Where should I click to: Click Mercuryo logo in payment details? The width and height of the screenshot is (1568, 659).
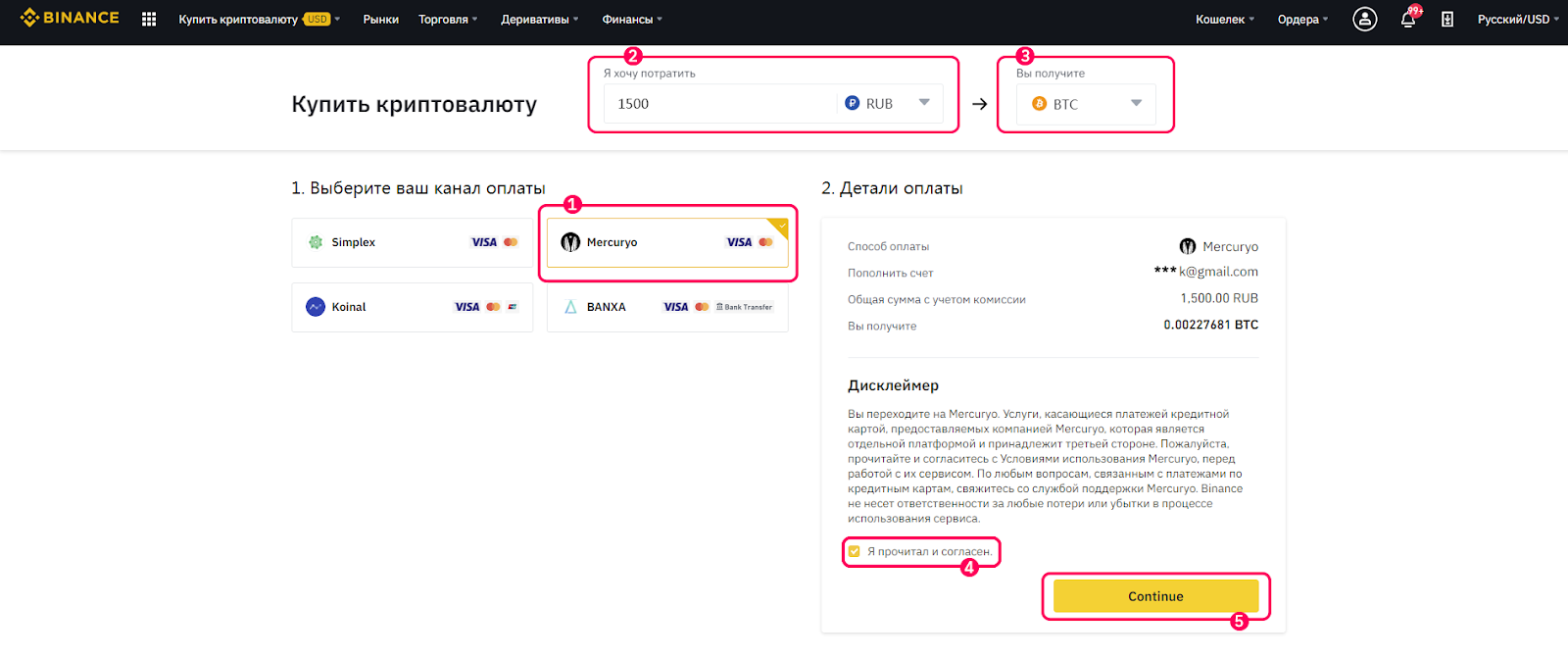pyautogui.click(x=1188, y=246)
